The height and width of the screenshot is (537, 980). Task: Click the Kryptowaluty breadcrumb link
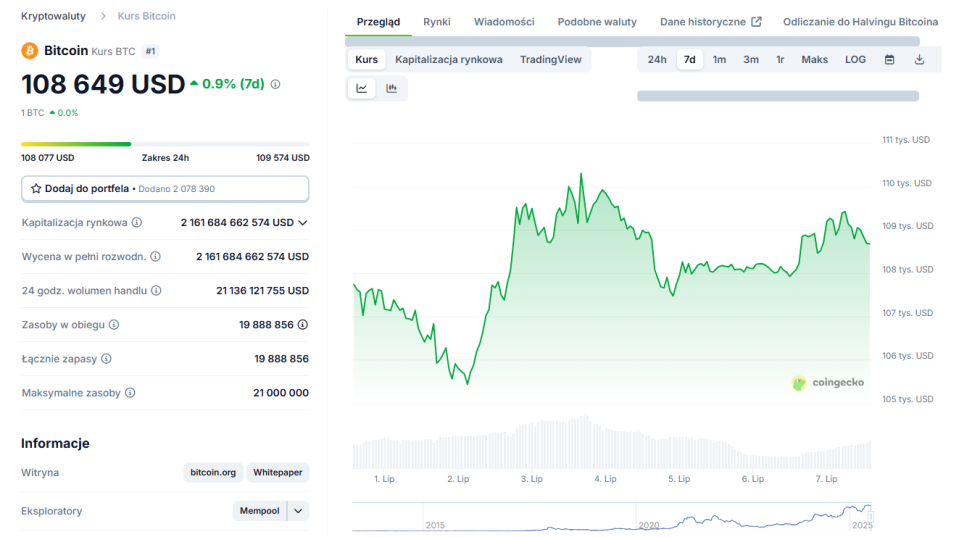53,16
